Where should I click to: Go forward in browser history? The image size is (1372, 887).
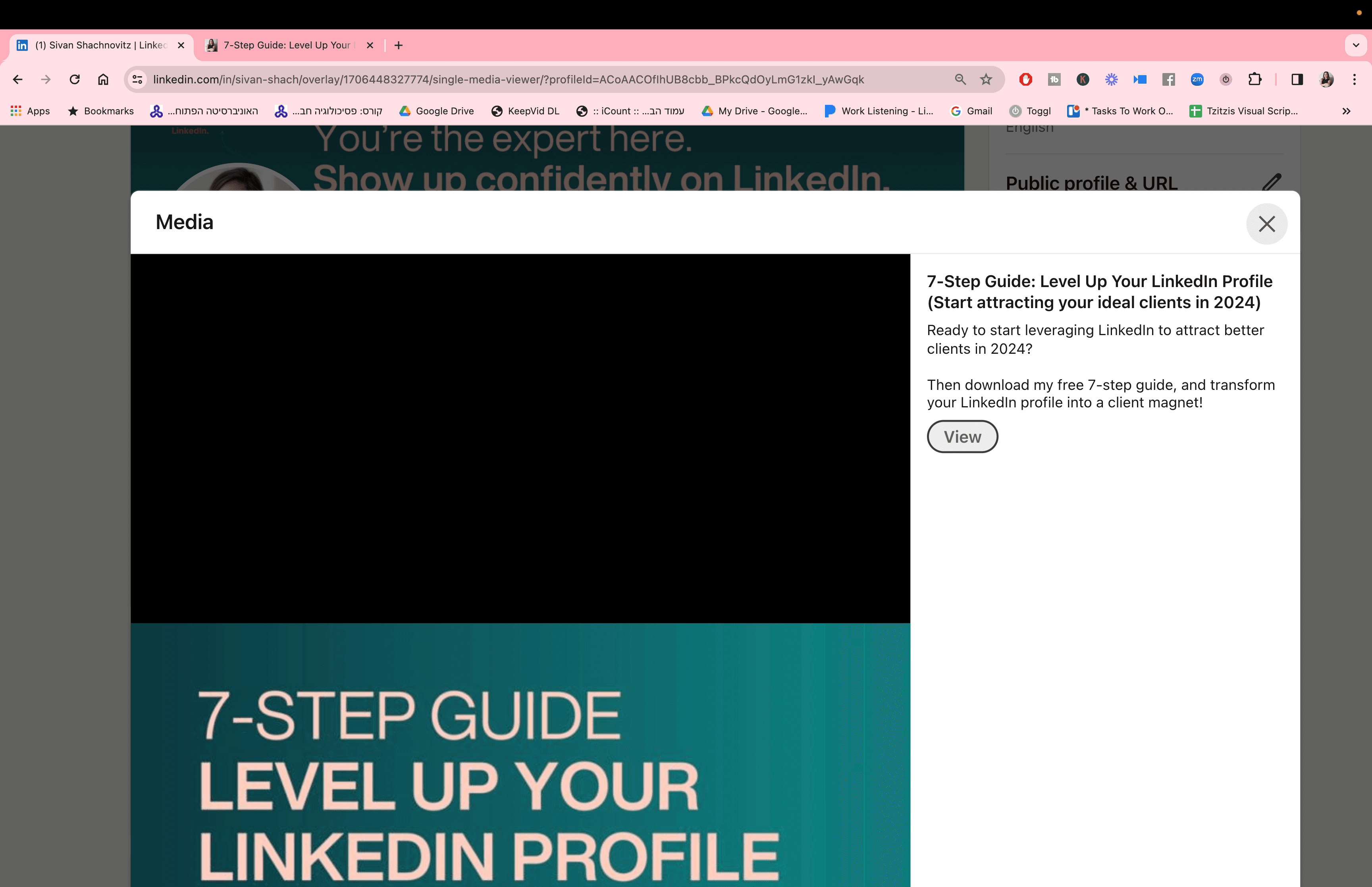(x=46, y=79)
